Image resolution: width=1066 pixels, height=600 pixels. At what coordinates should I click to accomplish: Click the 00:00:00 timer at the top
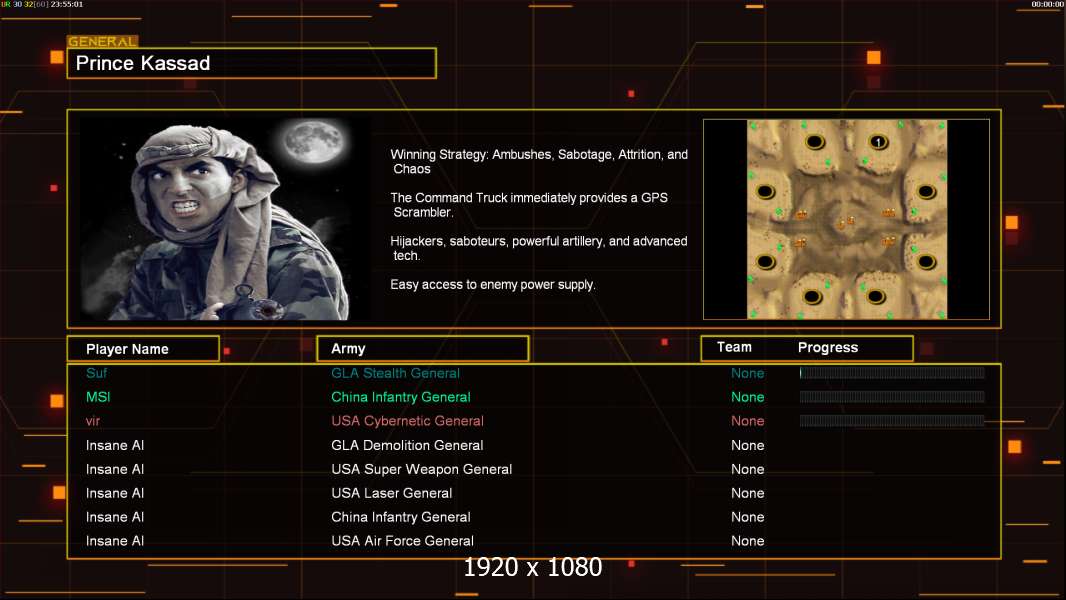point(1048,4)
